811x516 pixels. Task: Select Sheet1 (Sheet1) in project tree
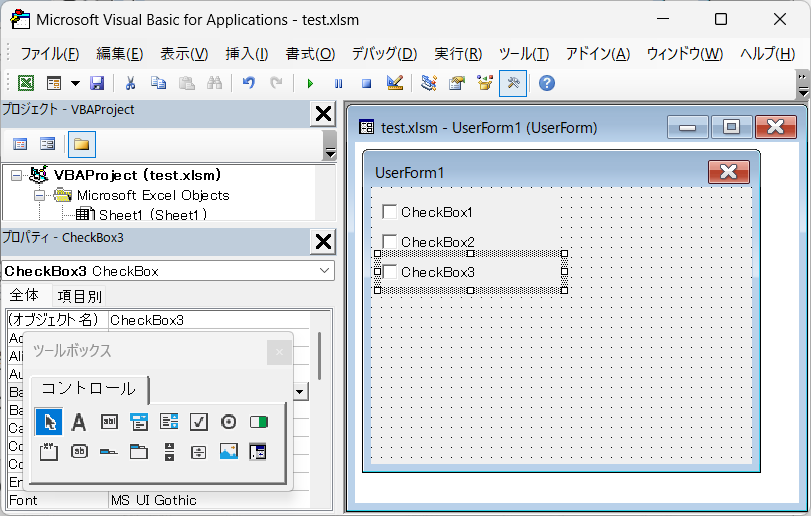click(153, 215)
